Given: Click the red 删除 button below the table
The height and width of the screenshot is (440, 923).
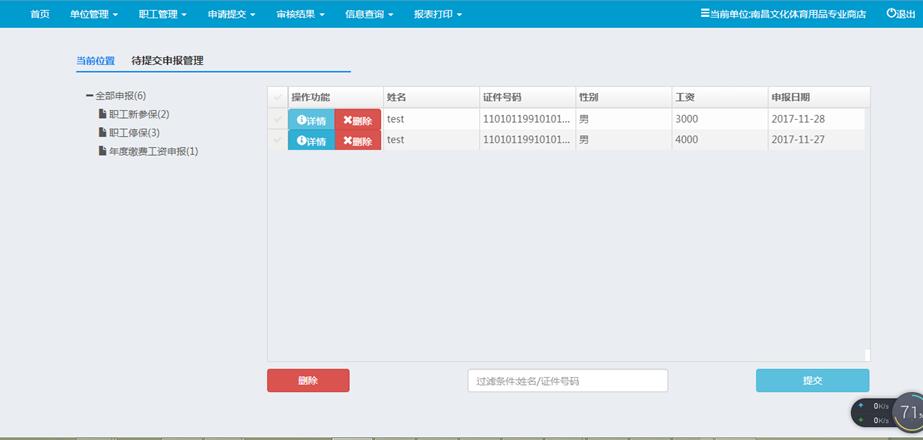Looking at the screenshot, I should click(x=308, y=381).
